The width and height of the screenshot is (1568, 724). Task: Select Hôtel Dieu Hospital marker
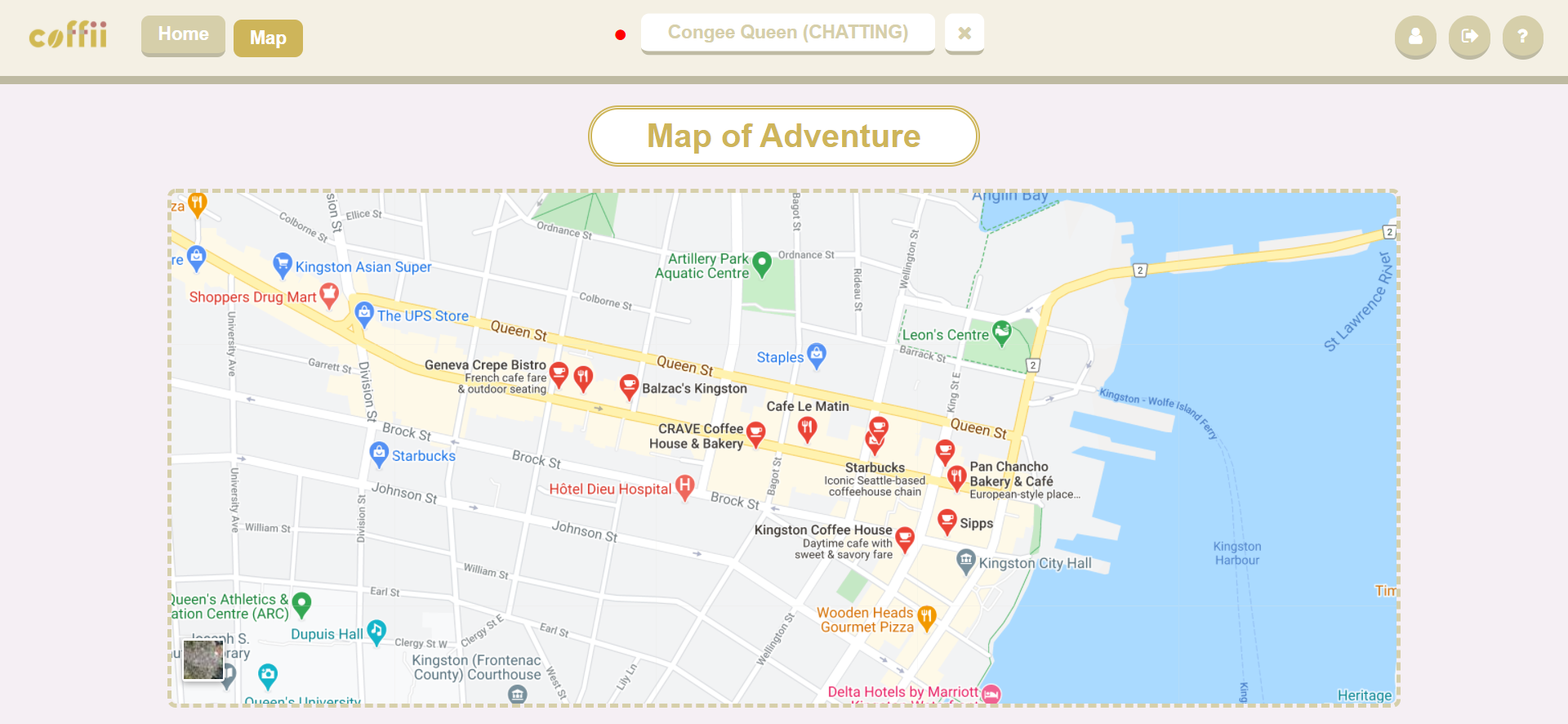click(x=685, y=487)
